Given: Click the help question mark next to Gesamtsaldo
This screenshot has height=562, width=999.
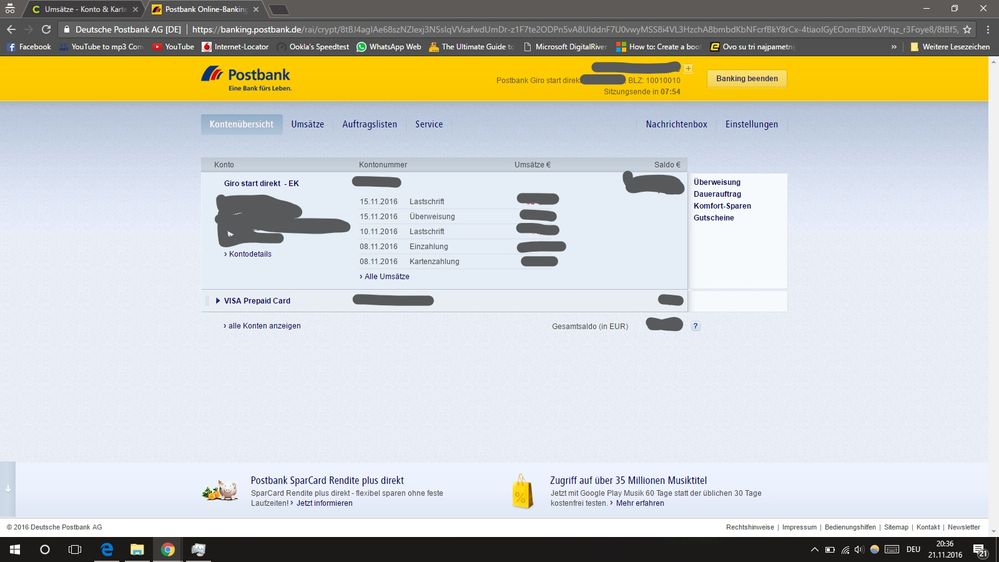Looking at the screenshot, I should [x=695, y=326].
